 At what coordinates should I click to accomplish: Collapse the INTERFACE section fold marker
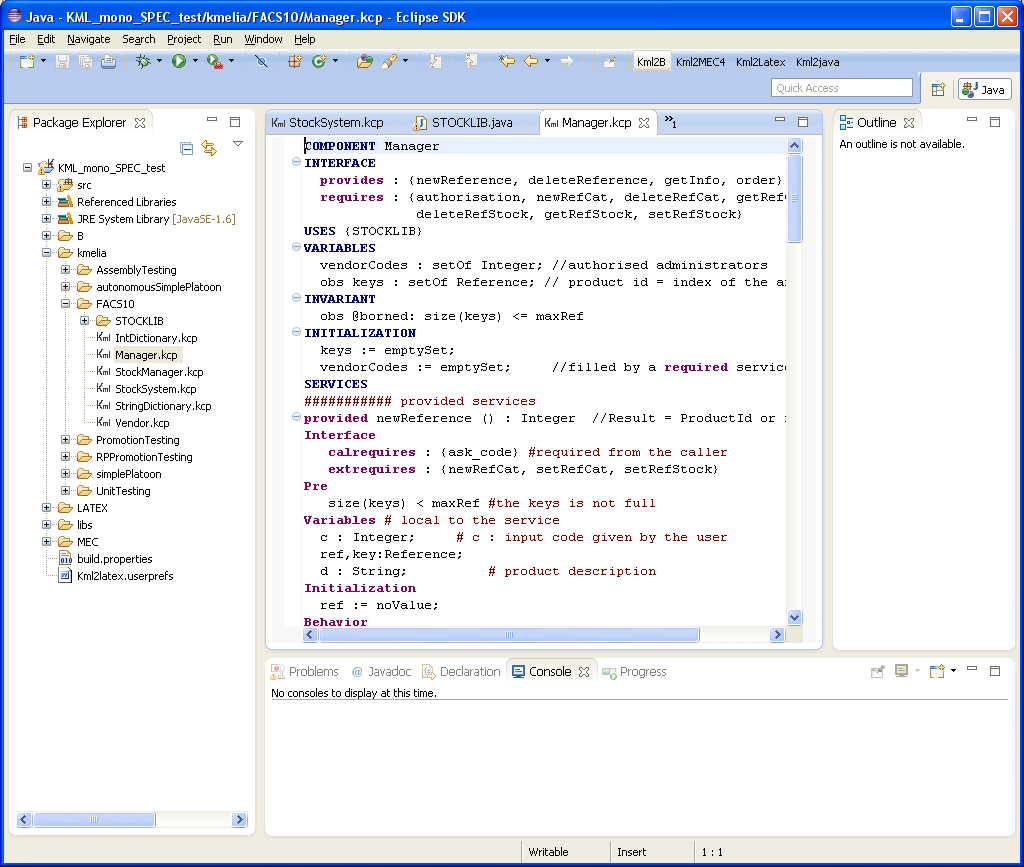click(x=296, y=163)
